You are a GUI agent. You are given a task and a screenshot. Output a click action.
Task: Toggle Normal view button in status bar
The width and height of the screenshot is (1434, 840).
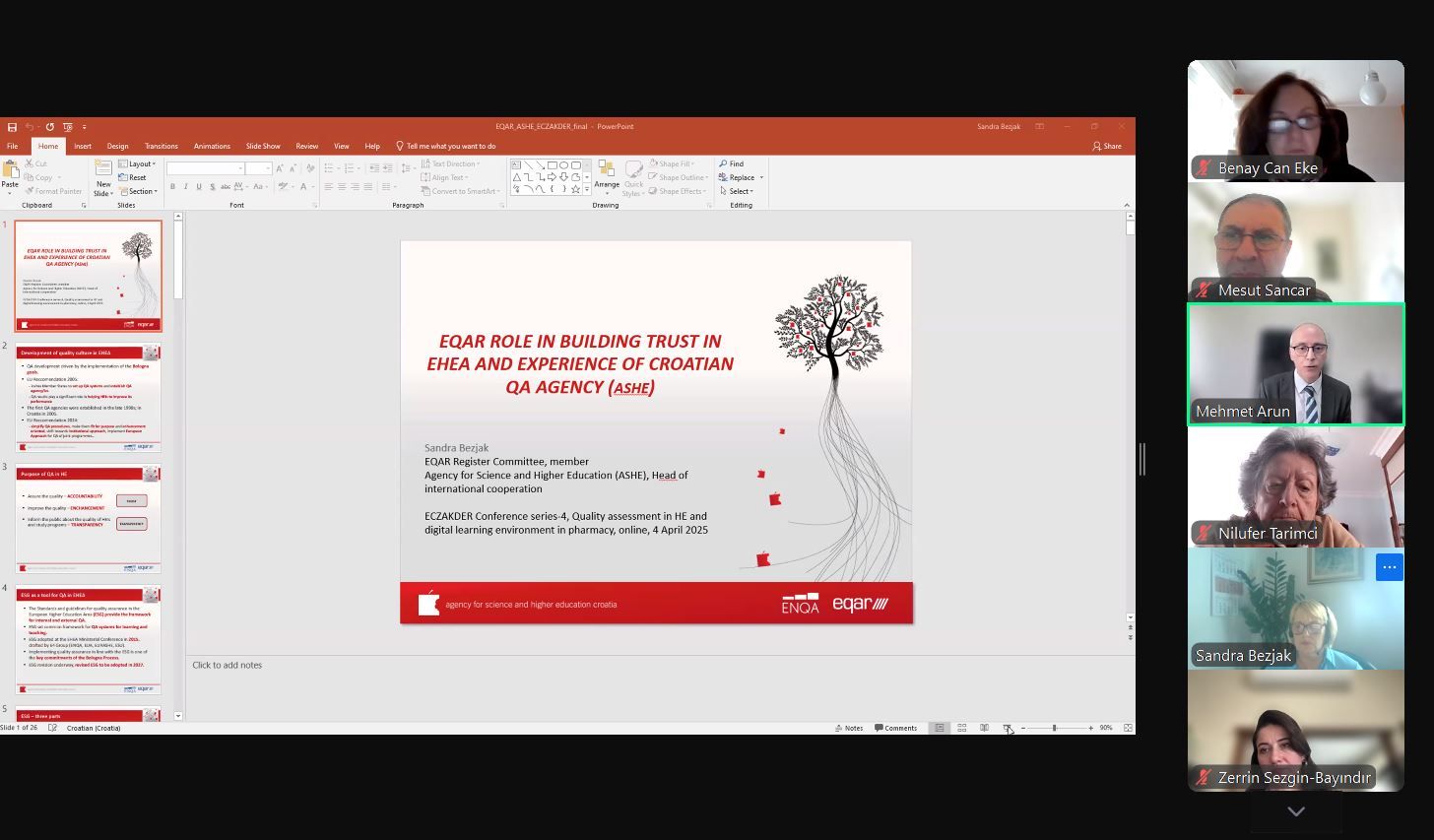pyautogui.click(x=940, y=728)
